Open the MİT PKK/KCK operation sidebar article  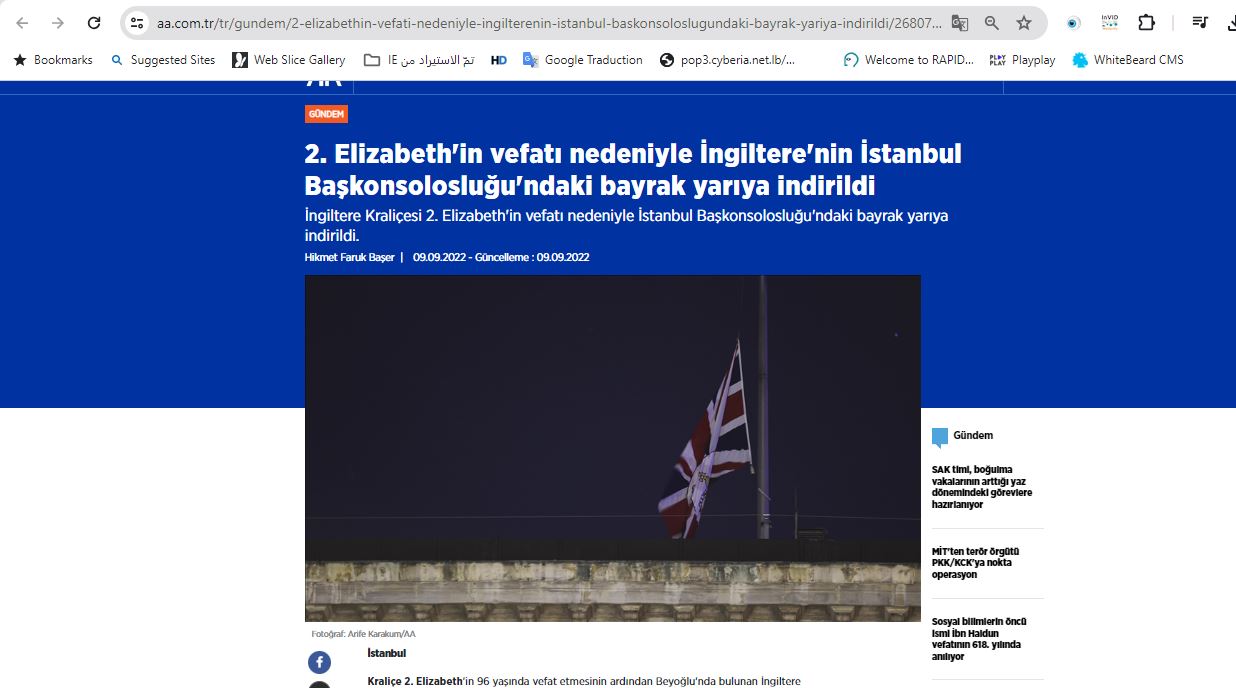(975, 563)
